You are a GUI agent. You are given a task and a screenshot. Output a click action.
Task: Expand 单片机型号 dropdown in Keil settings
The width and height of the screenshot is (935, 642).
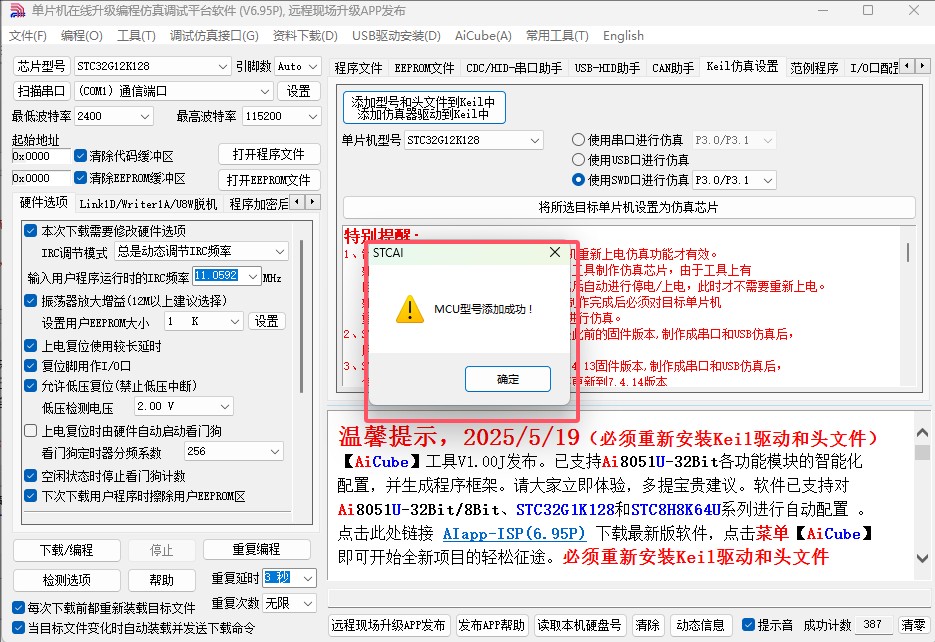pos(535,141)
